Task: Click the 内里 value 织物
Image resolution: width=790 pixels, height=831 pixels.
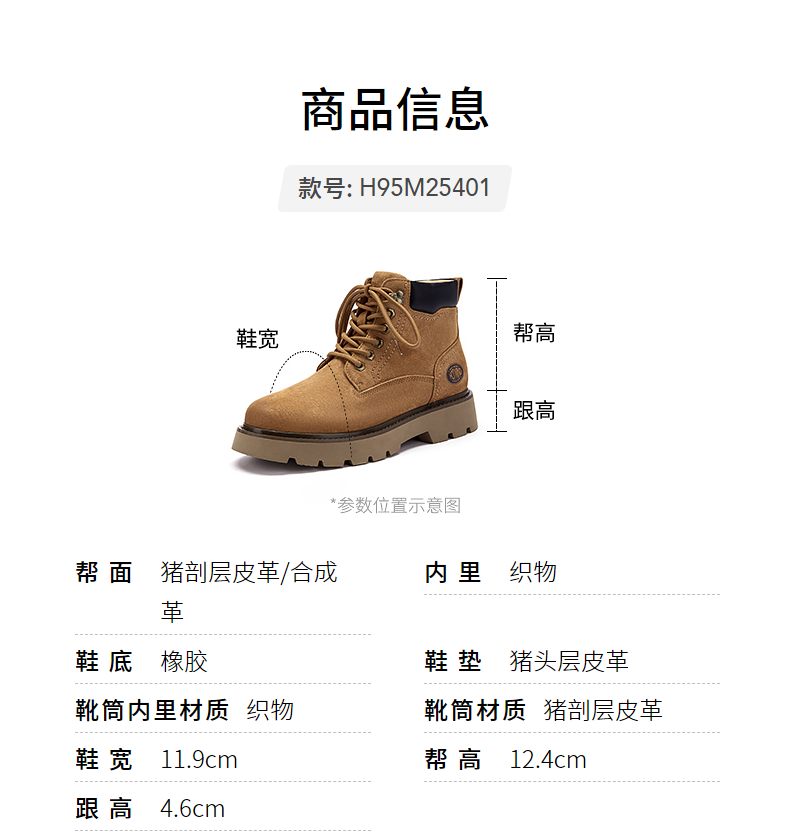Action: [x=533, y=572]
